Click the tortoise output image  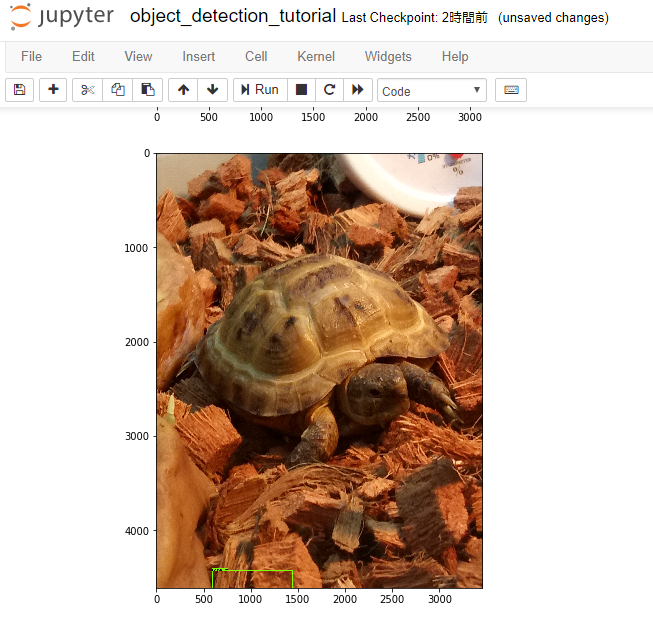319,370
